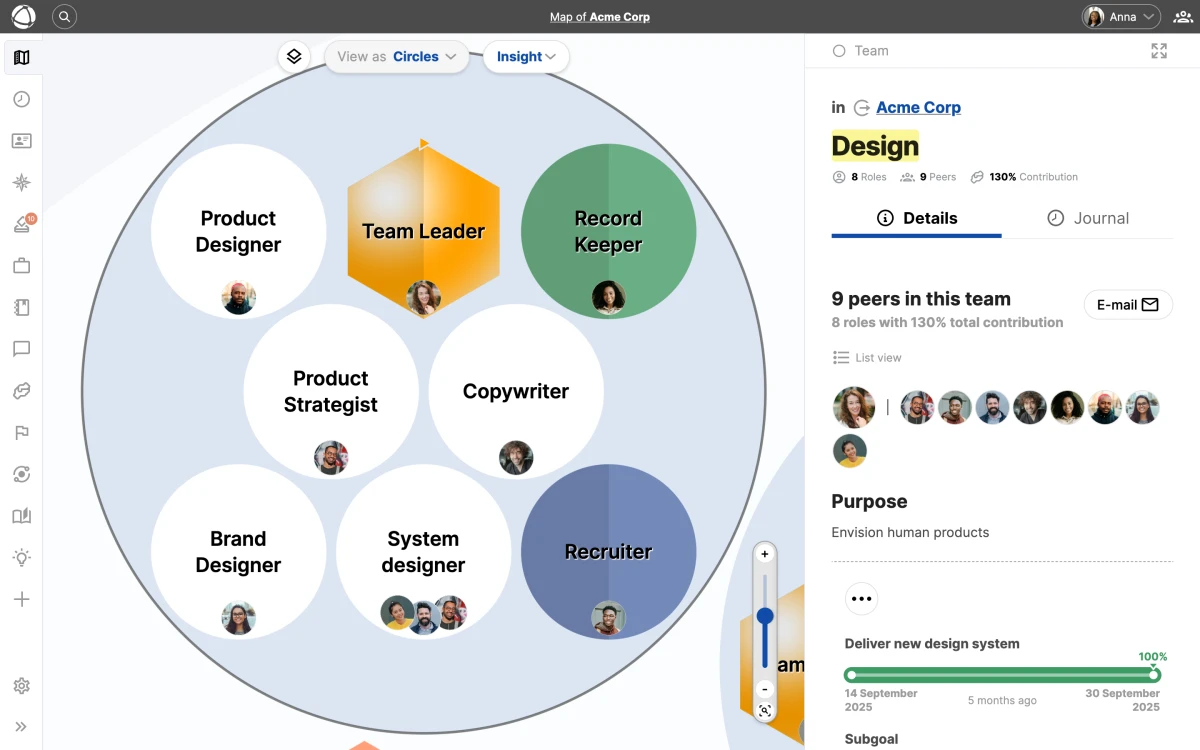Click the Team Leader hexagon on the map
Image resolution: width=1200 pixels, height=750 pixels.
[423, 231]
